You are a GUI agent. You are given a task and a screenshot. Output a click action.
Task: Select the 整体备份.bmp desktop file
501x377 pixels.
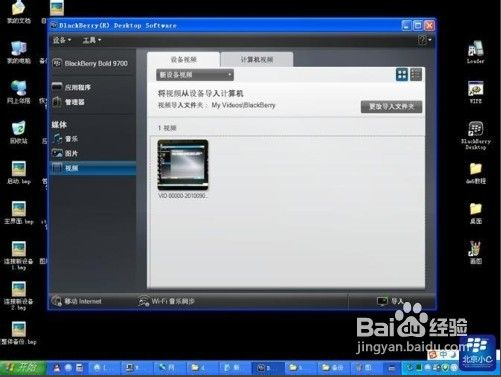pyautogui.click(x=19, y=333)
